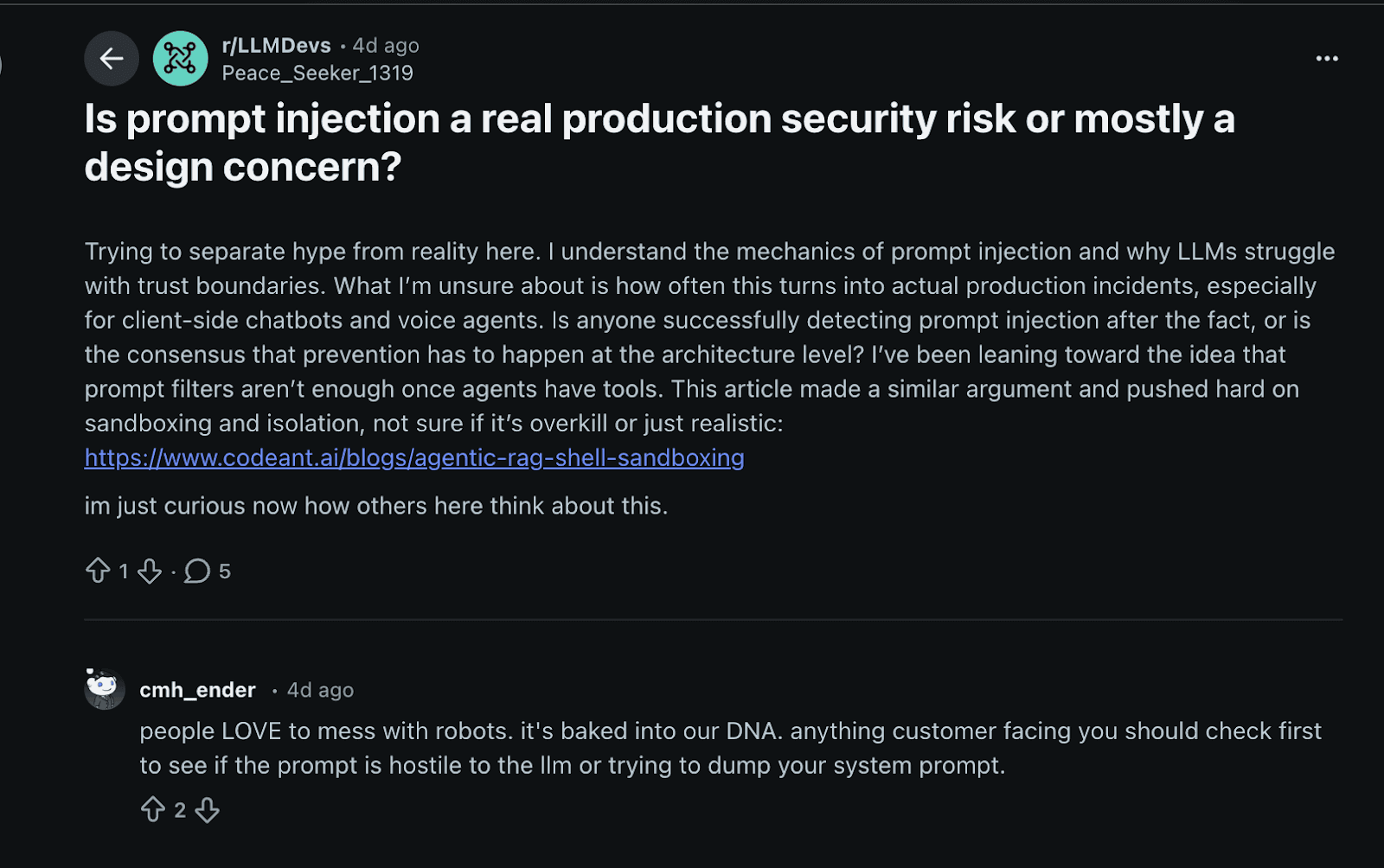Click the comment's "4d ago" timestamp
The image size is (1384, 868).
click(x=320, y=690)
